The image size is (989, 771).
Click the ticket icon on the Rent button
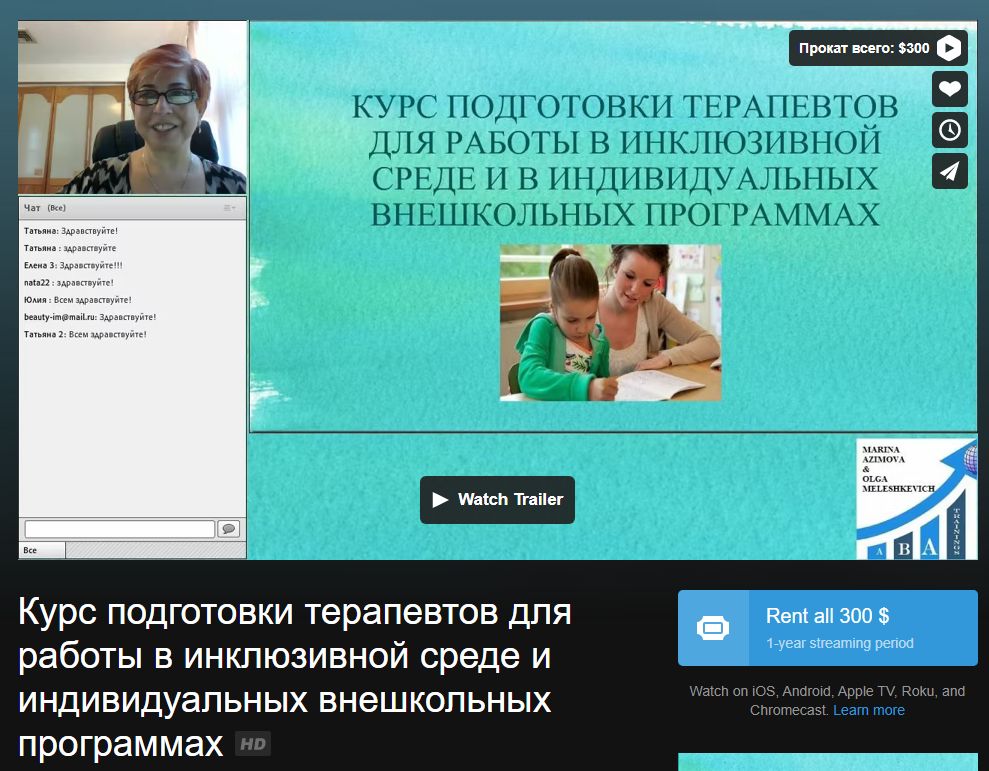(x=712, y=628)
